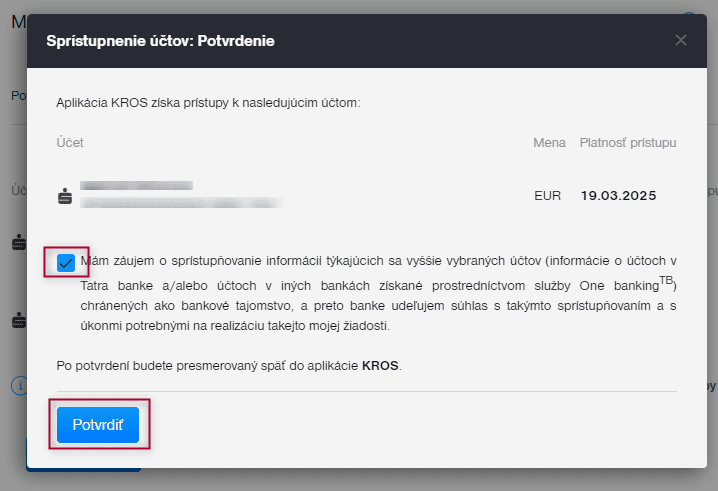The height and width of the screenshot is (491, 718).
Task: Select the blurred account name
Action: click(136, 186)
